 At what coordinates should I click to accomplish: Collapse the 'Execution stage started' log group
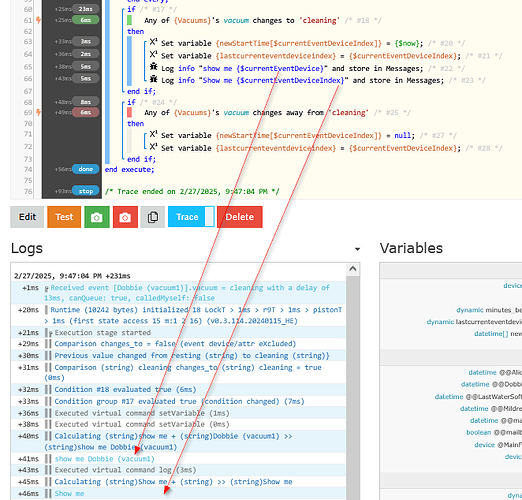click(51, 333)
